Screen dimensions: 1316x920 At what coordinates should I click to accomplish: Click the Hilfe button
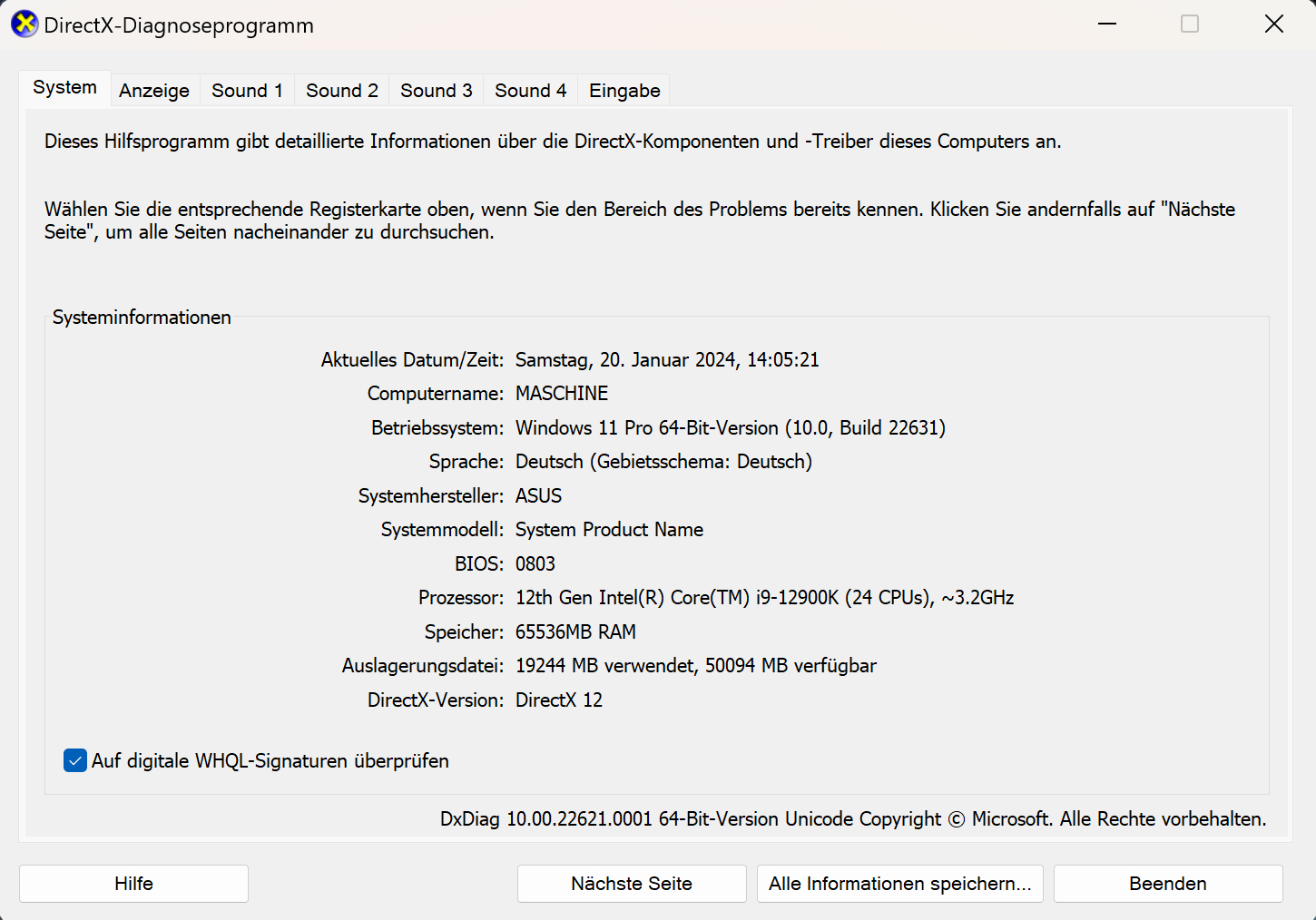click(133, 884)
